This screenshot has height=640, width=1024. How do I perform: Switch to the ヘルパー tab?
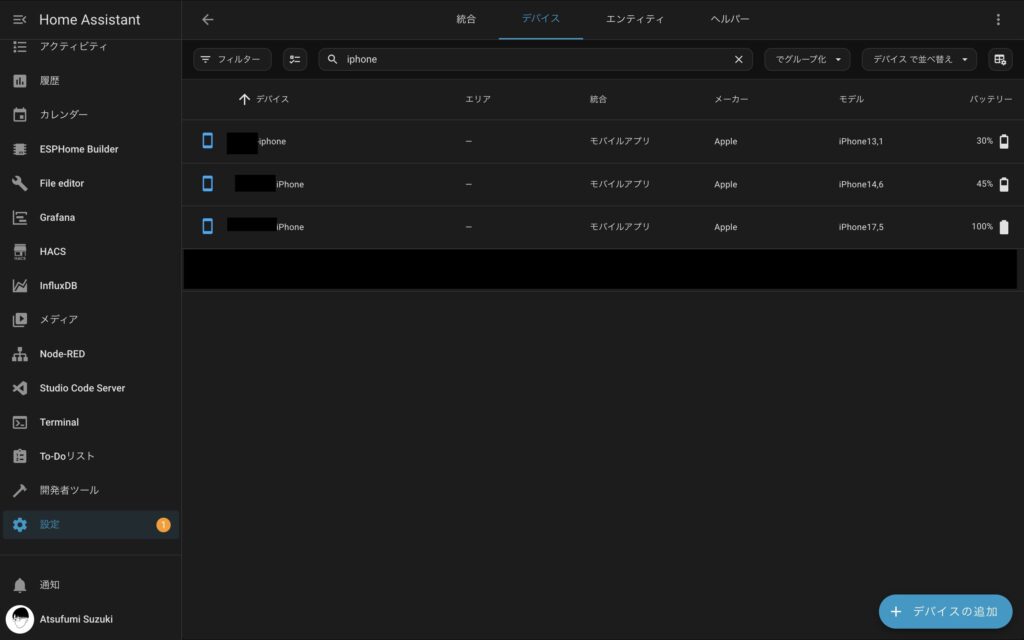point(730,20)
